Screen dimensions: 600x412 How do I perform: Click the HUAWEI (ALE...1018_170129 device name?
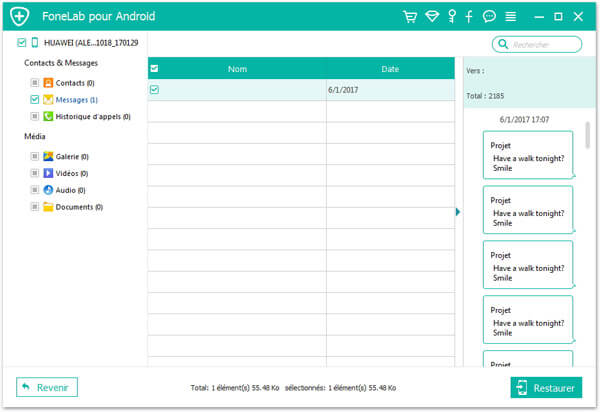pos(91,43)
